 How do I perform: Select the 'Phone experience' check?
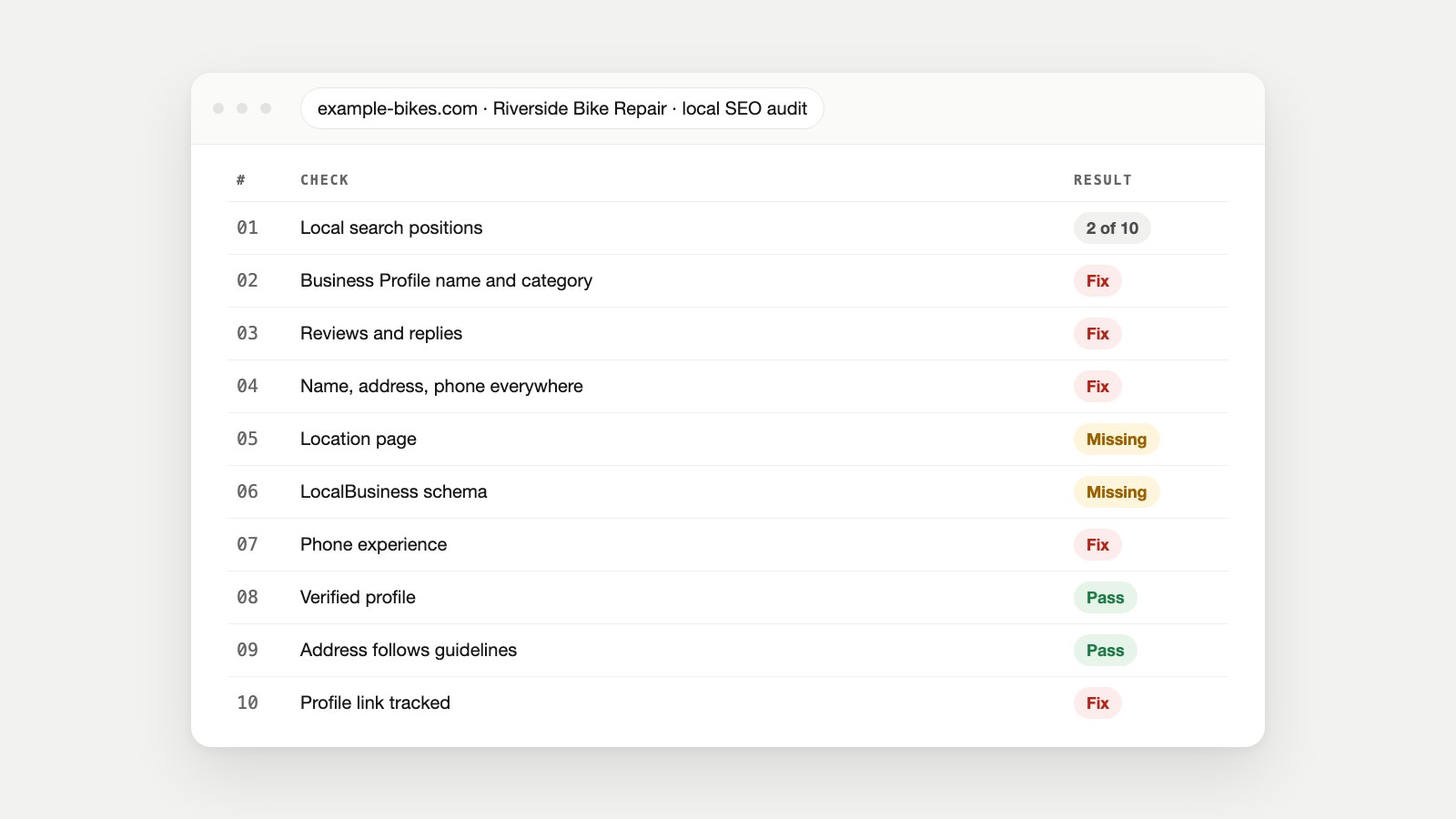[373, 544]
